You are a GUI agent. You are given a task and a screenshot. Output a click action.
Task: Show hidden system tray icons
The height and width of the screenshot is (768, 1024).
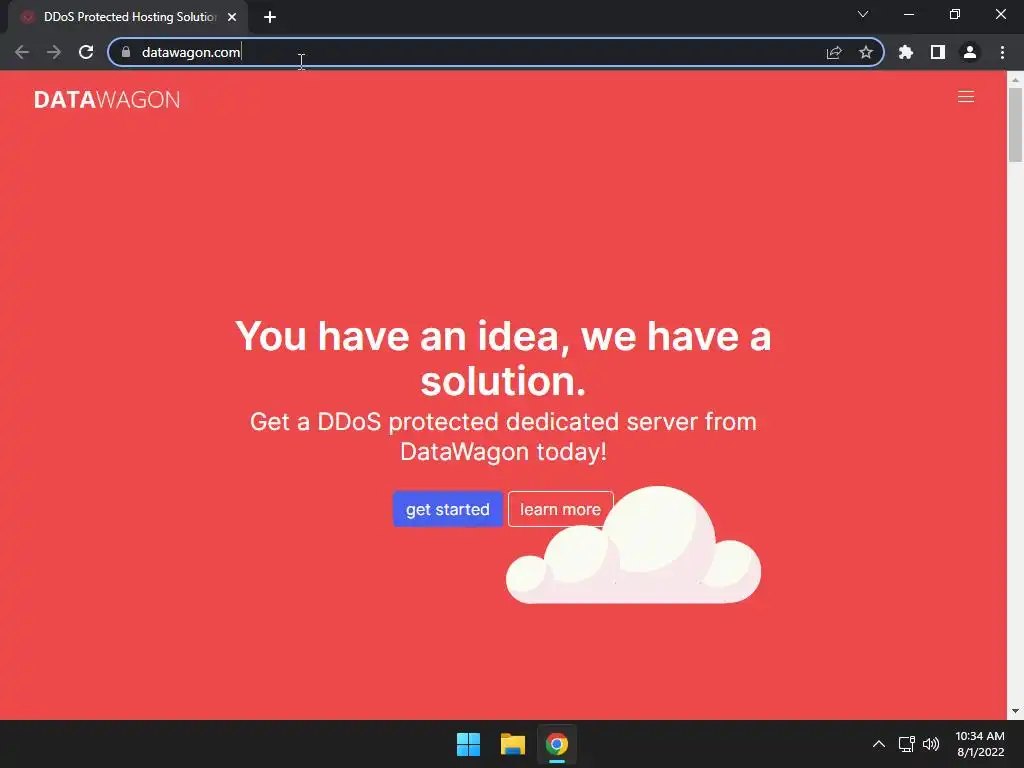pyautogui.click(x=879, y=744)
